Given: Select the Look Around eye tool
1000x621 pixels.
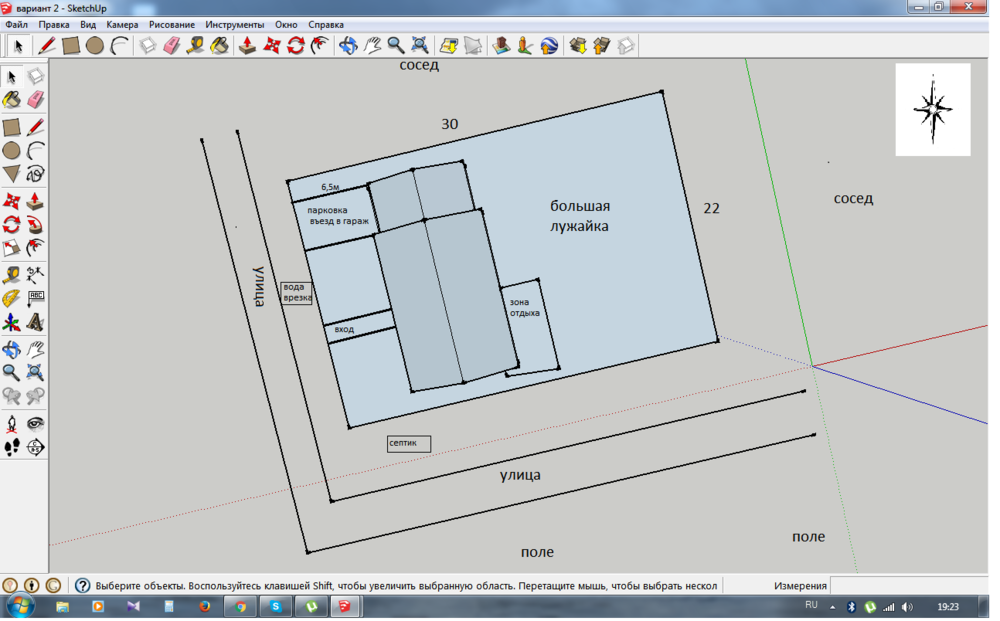Looking at the screenshot, I should tap(35, 423).
